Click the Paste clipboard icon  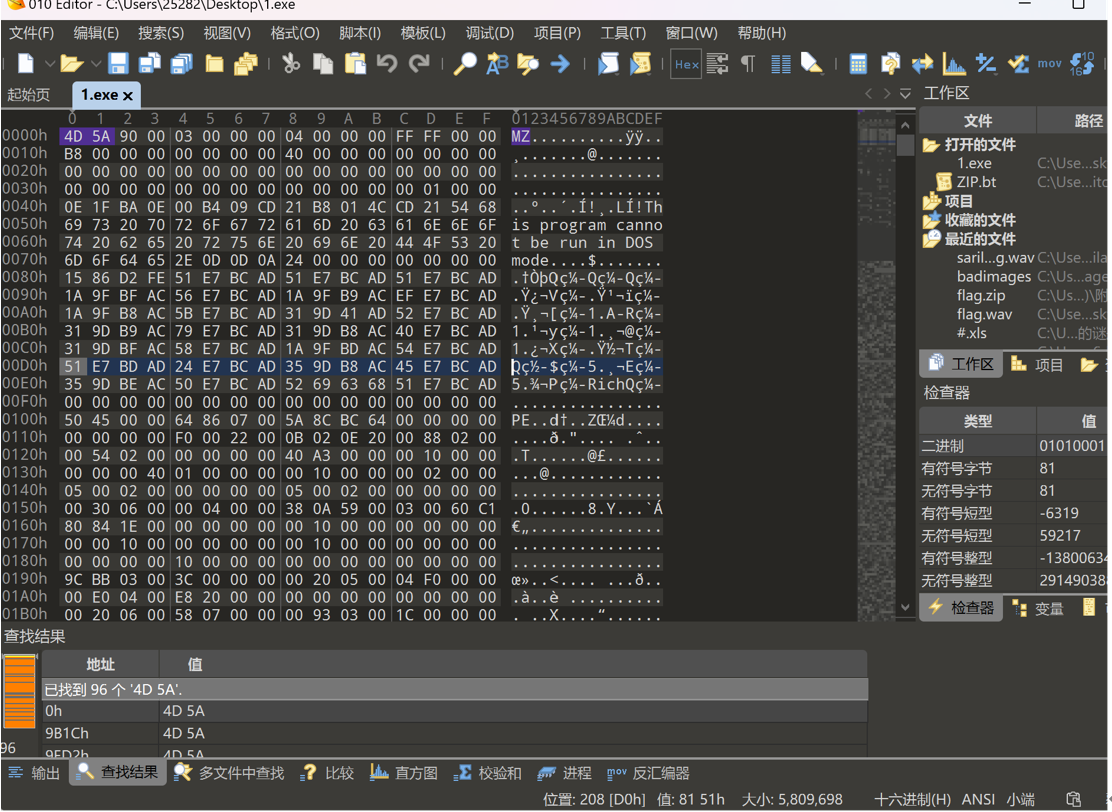click(355, 64)
